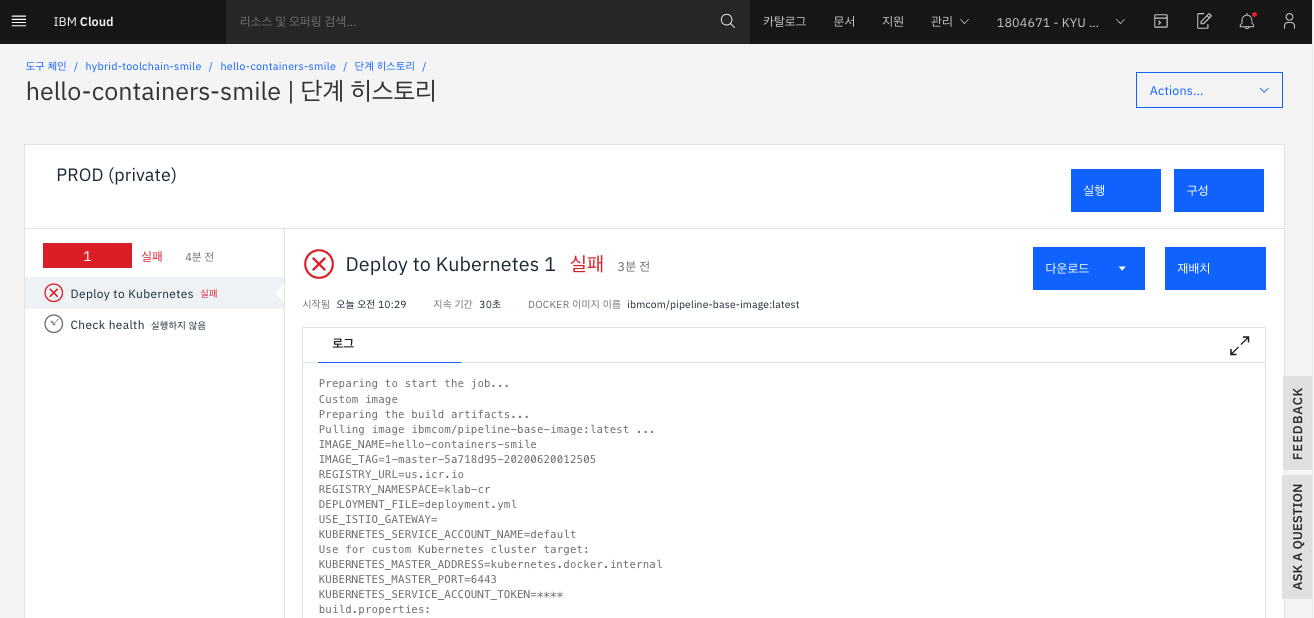Click the start time 오늘 오전 10:29
1314x618 pixels.
tap(371, 304)
